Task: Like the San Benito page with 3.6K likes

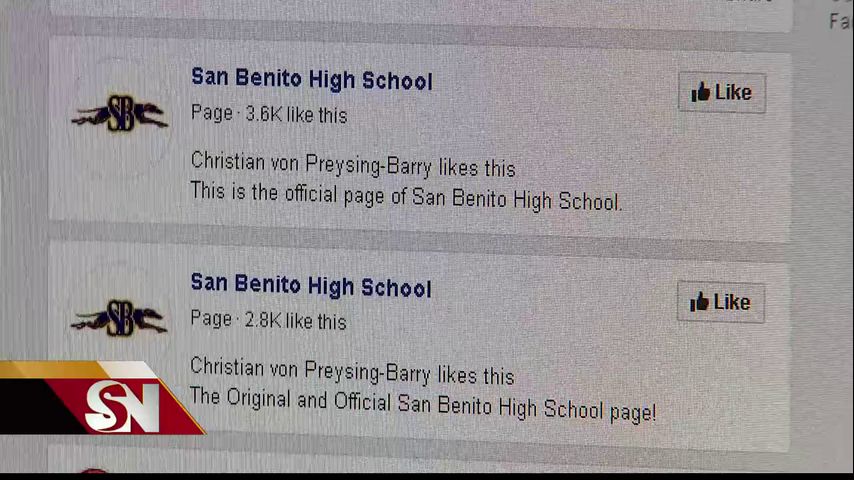Action: tap(722, 93)
